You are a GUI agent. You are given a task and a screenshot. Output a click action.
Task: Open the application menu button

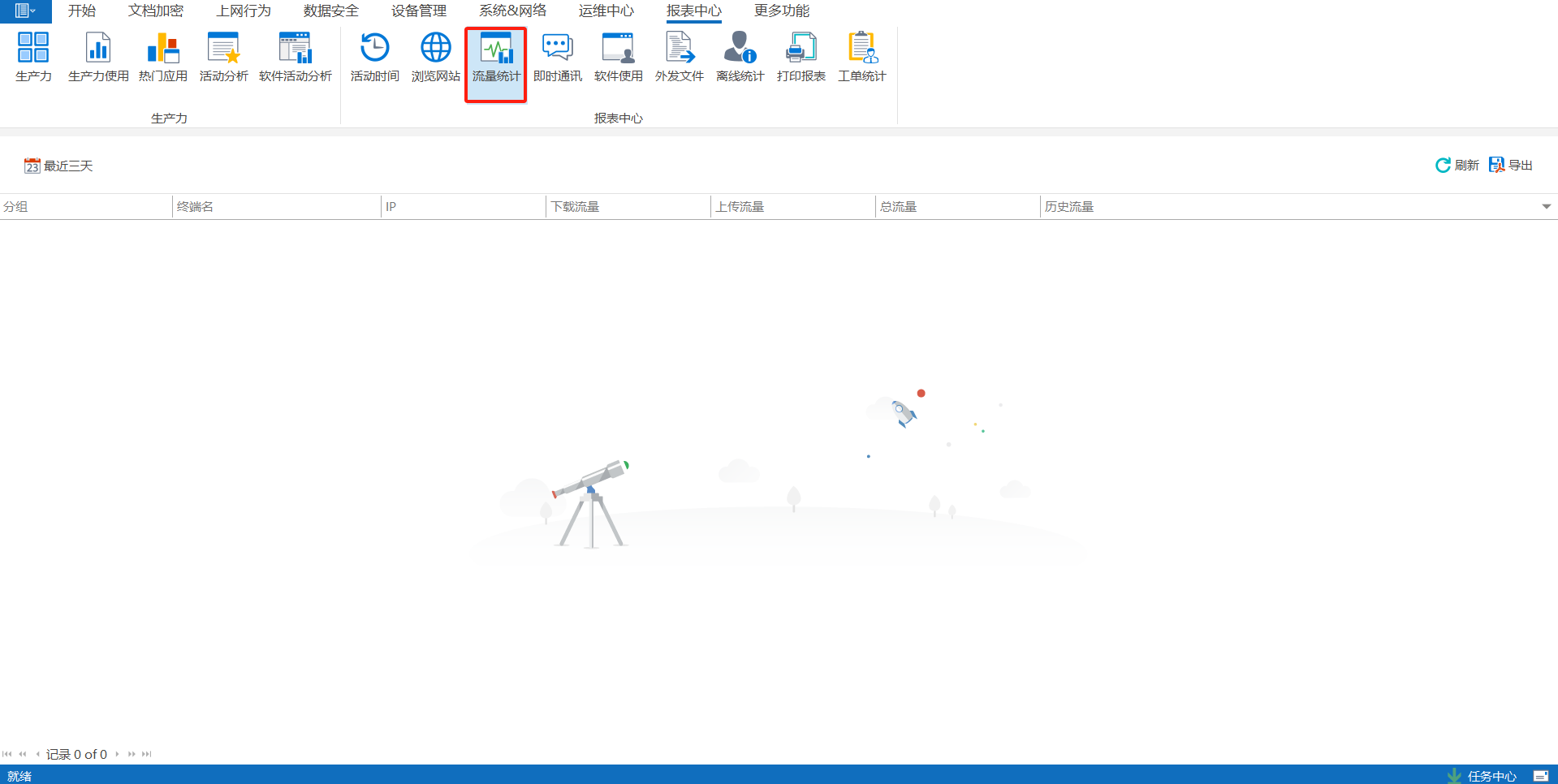click(x=26, y=11)
